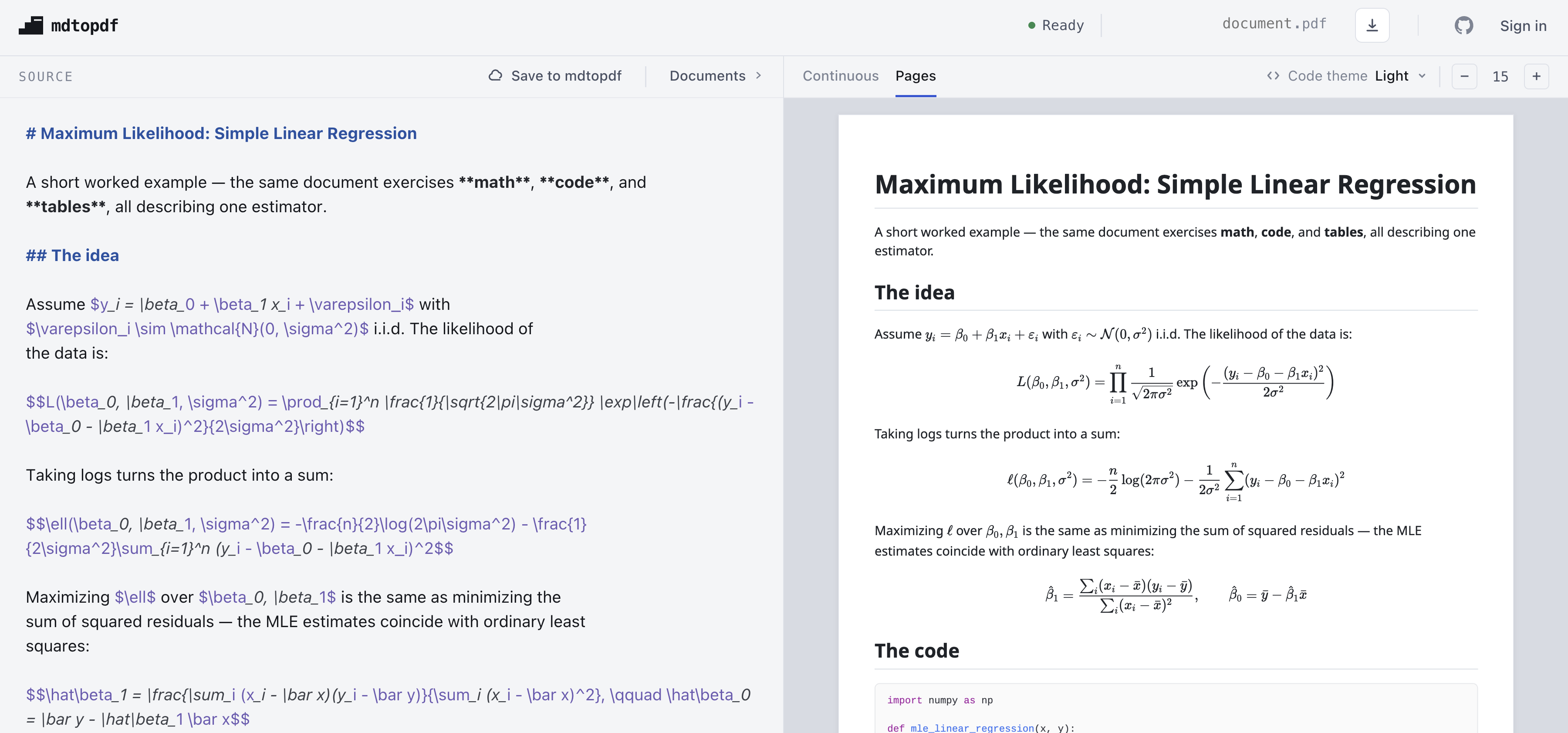Open the Documents menu

[716, 75]
